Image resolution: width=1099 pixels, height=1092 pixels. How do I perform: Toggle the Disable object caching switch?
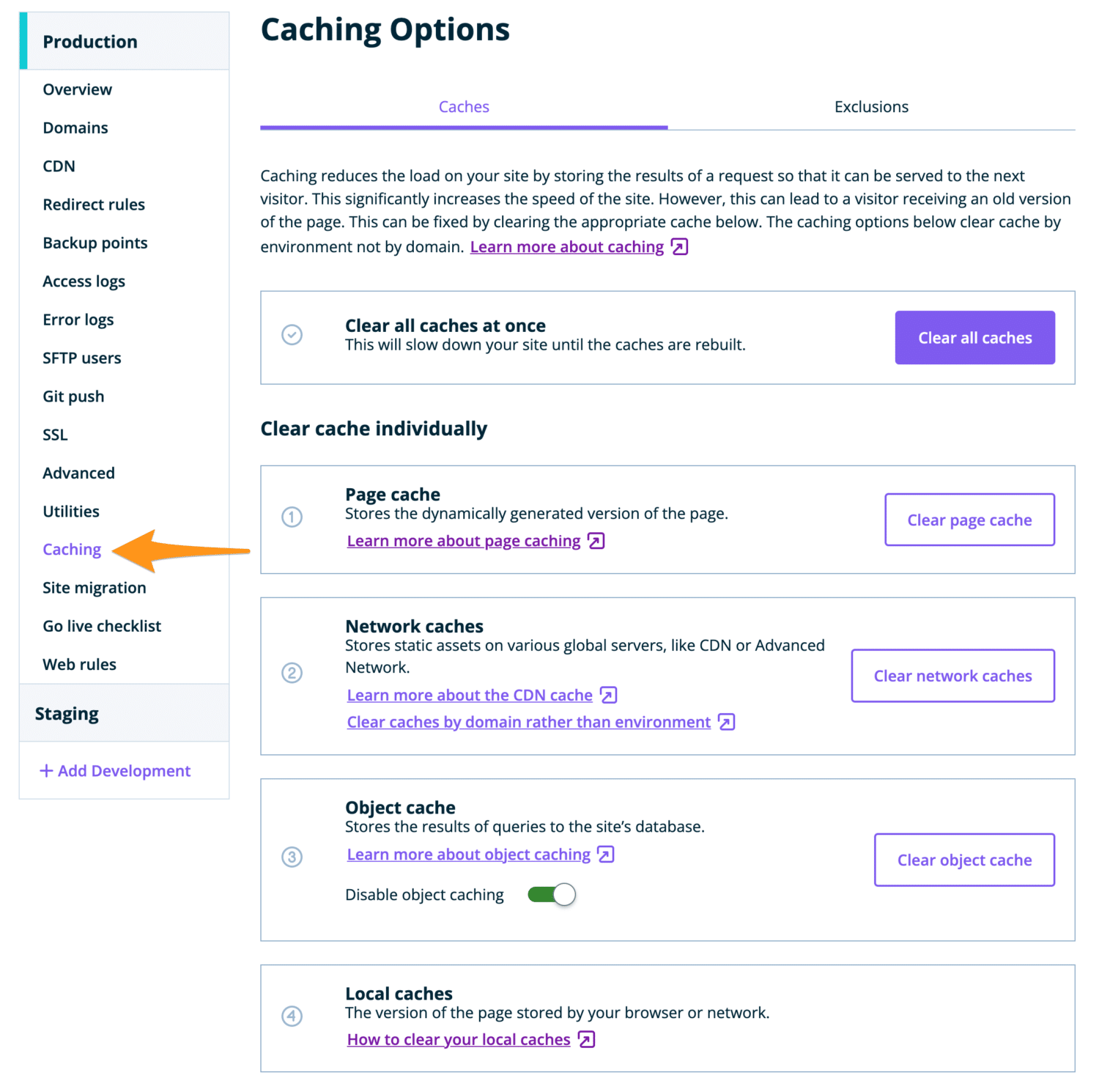point(552,895)
